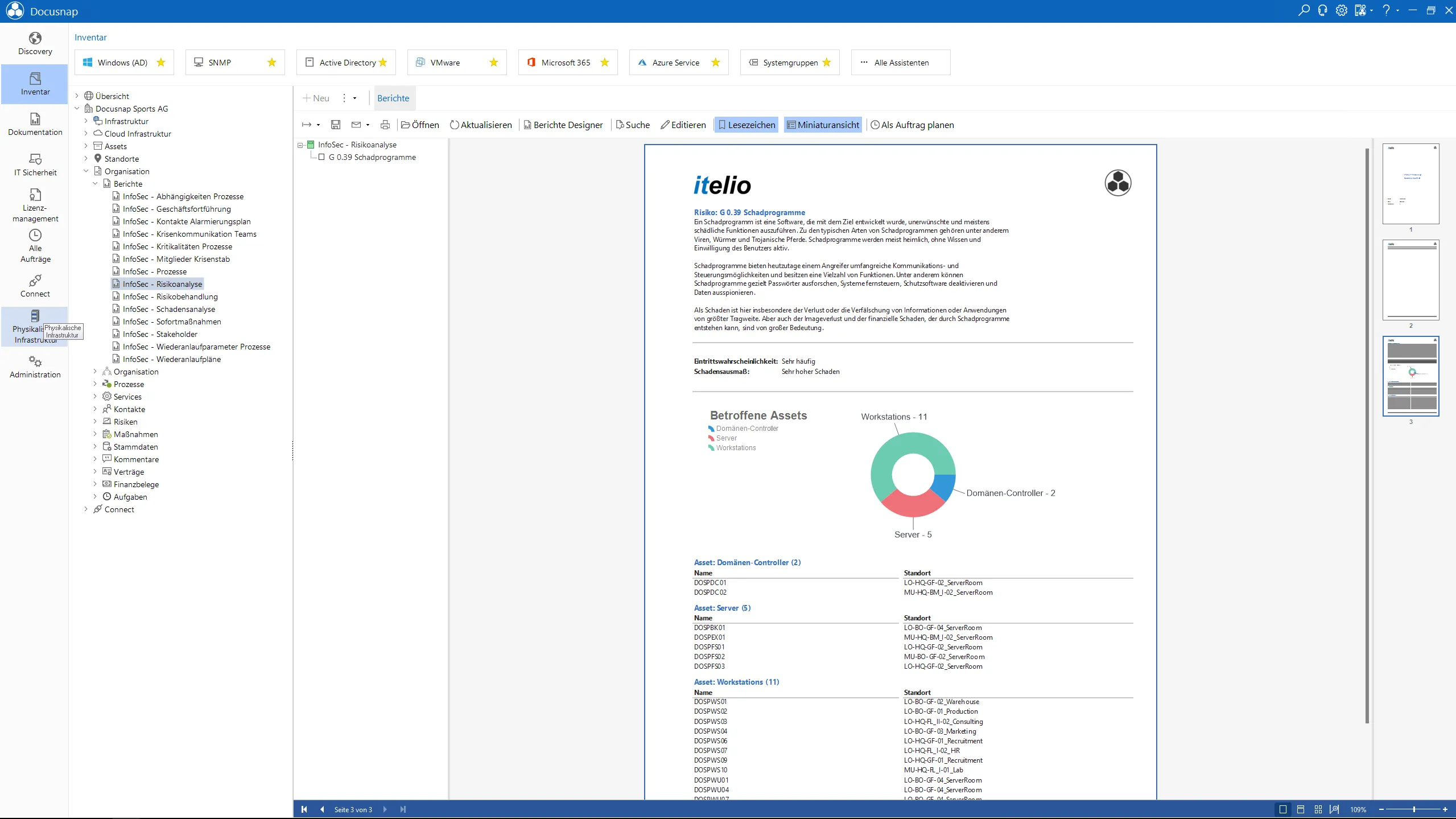Open the dropdown beside the Neu button
This screenshot has height=819, width=1456.
click(x=354, y=98)
